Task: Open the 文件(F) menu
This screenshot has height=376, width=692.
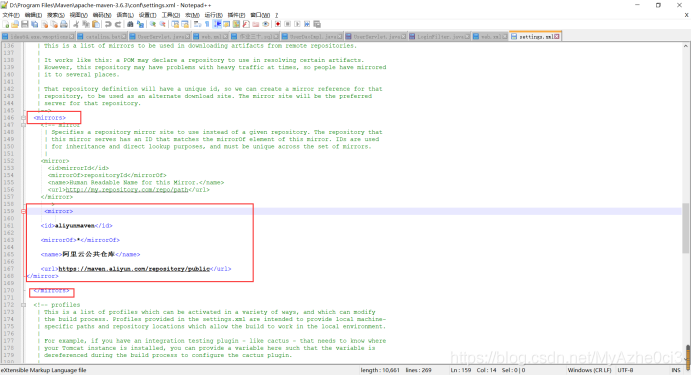Action: click(x=11, y=15)
